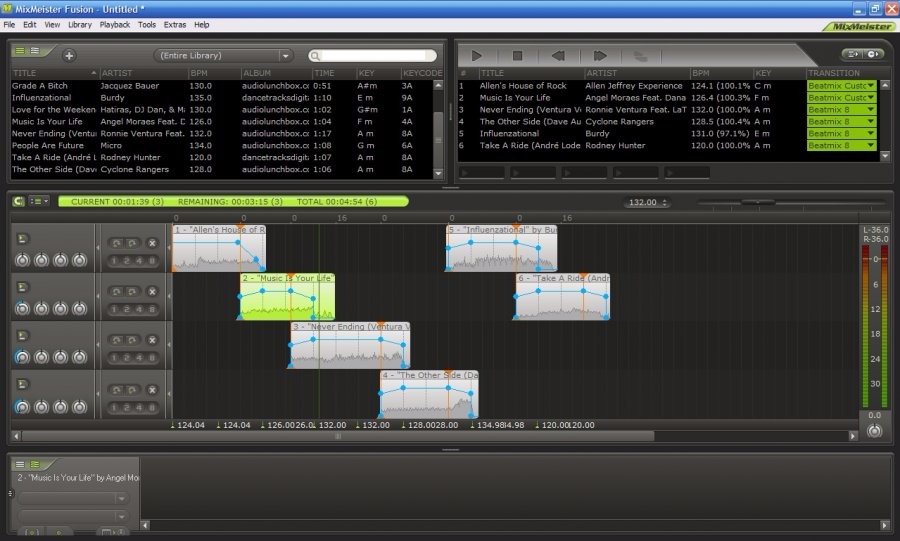This screenshot has width=900, height=541.
Task: Sort playlist by the TRANSITION column header
Action: (x=842, y=73)
